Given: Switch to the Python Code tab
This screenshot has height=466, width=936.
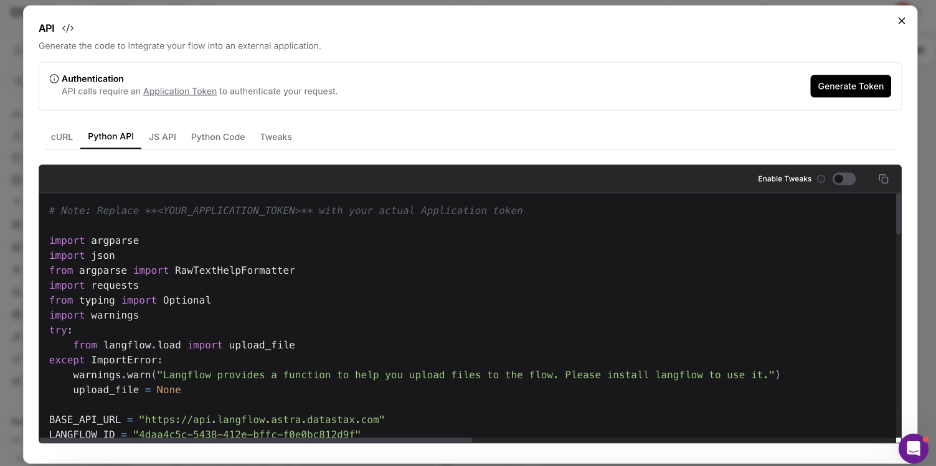Looking at the screenshot, I should click(218, 137).
